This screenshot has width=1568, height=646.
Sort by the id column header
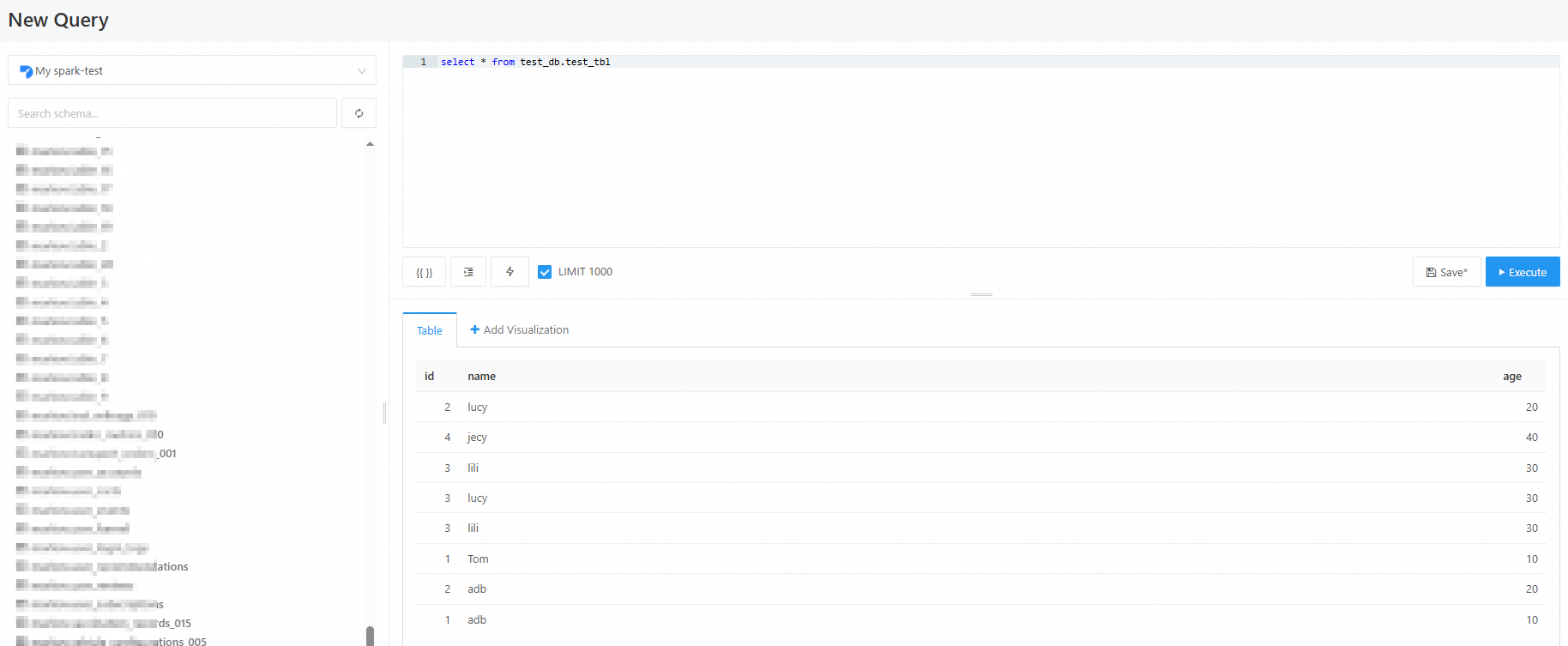click(430, 376)
